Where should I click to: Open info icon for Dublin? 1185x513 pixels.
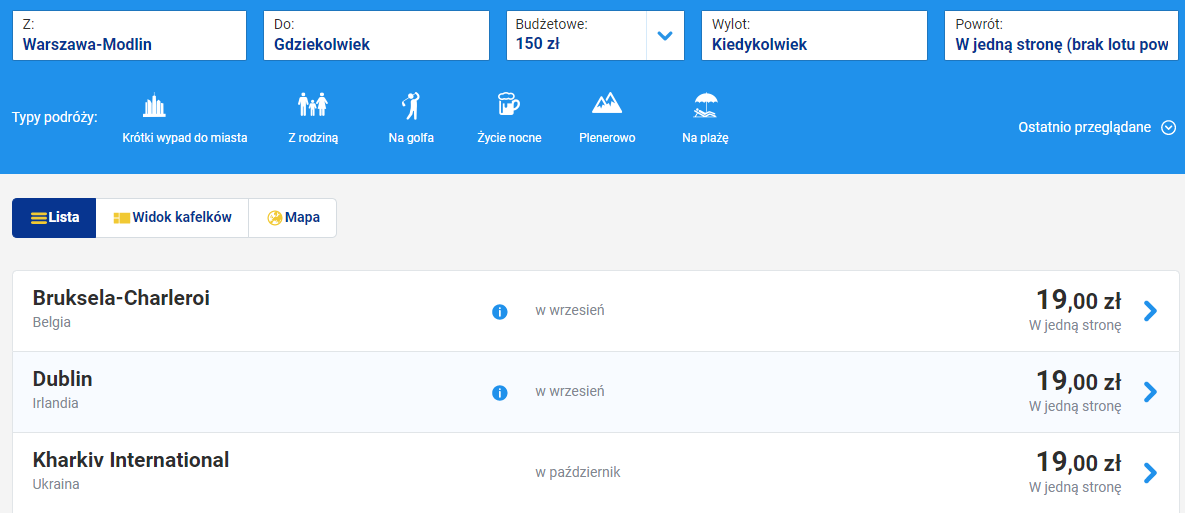(500, 393)
